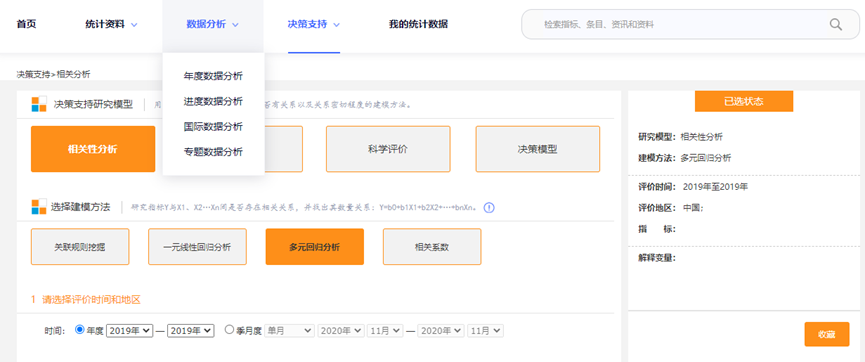Select the 相关性分析 model button
The image size is (865, 362).
pyautogui.click(x=93, y=149)
